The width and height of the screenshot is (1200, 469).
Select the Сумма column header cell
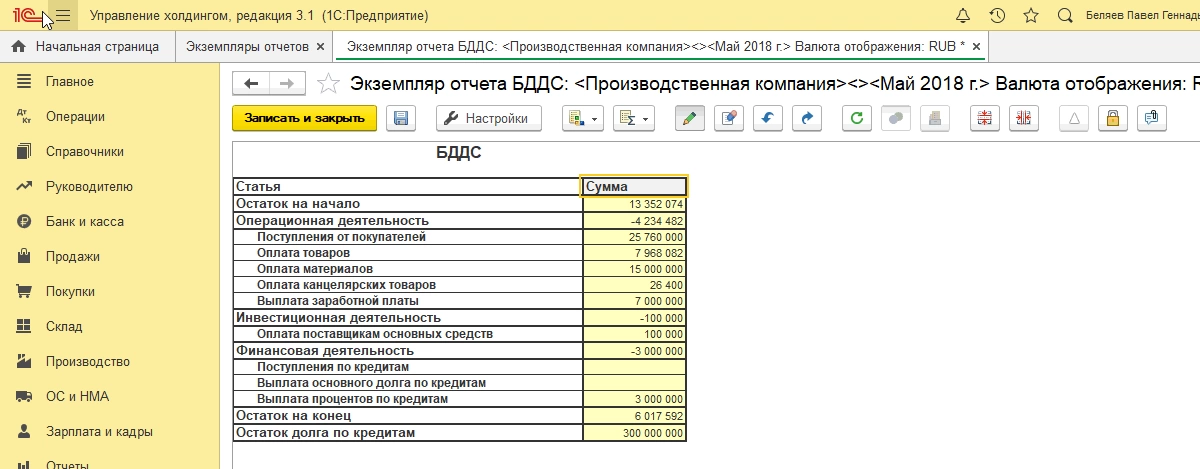click(x=634, y=186)
